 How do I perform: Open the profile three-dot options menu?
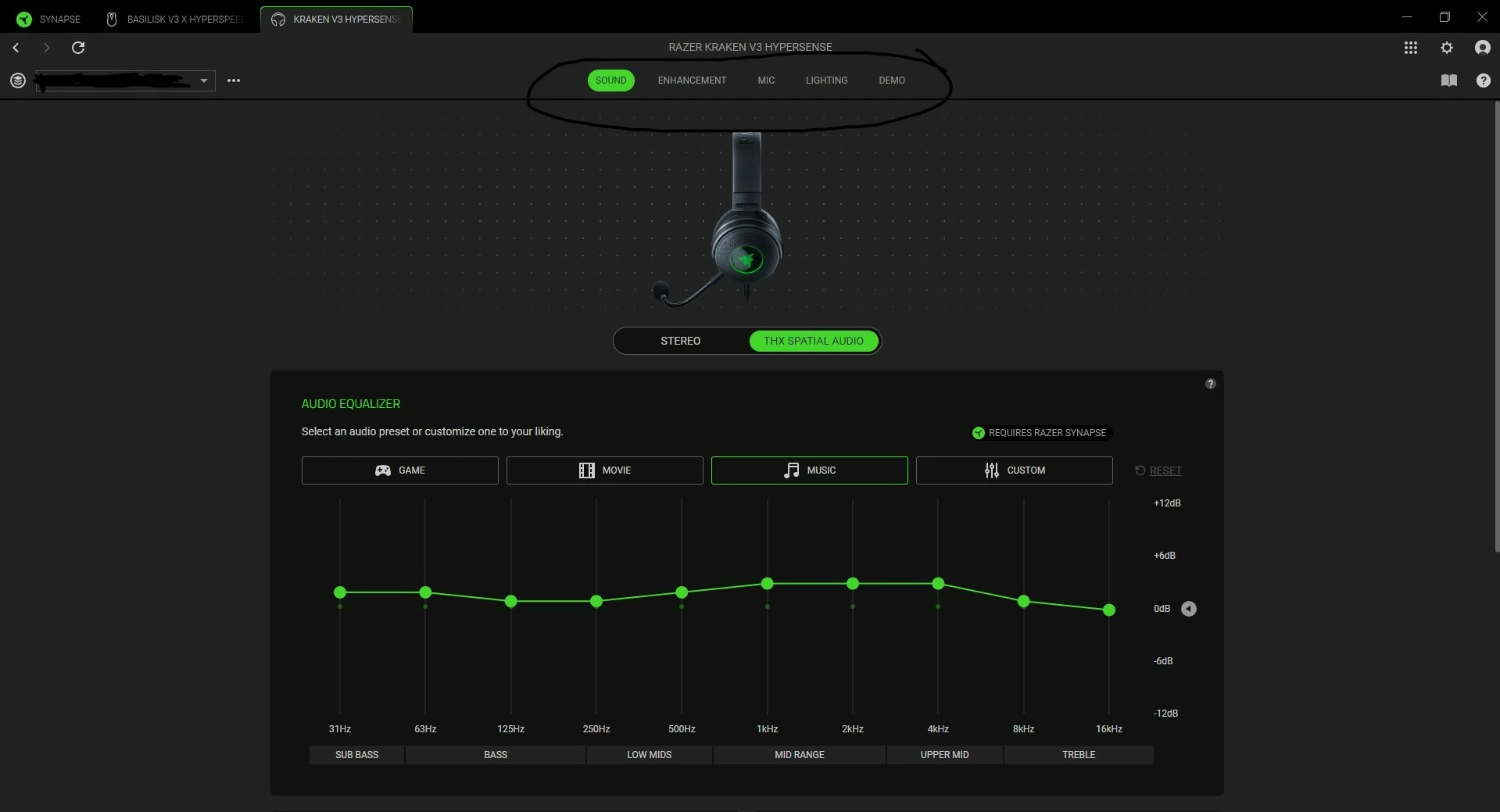coord(234,80)
